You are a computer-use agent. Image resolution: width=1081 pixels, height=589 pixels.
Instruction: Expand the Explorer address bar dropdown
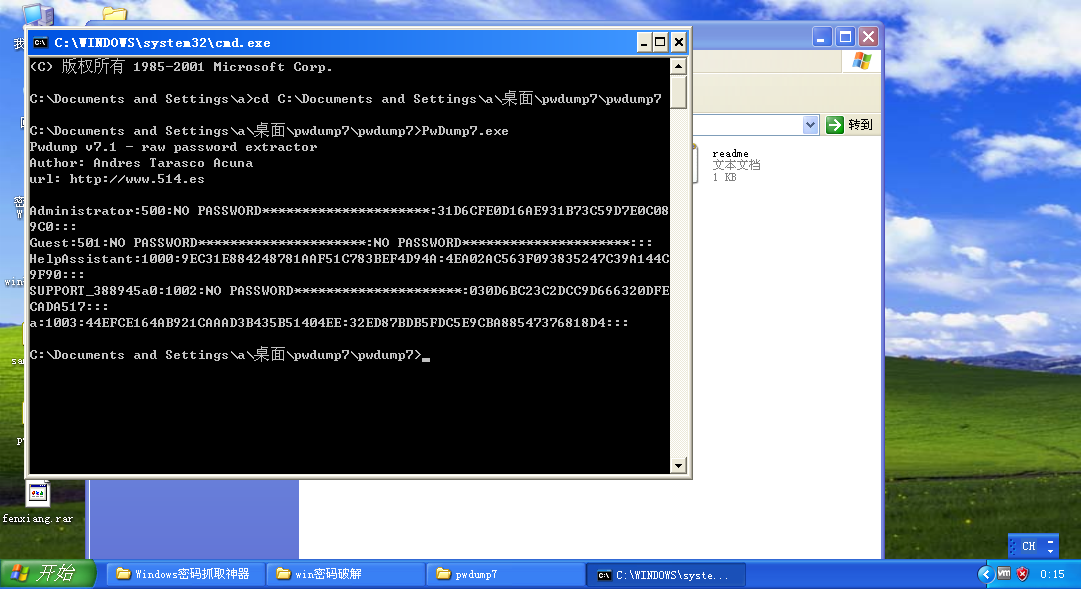pyautogui.click(x=810, y=125)
